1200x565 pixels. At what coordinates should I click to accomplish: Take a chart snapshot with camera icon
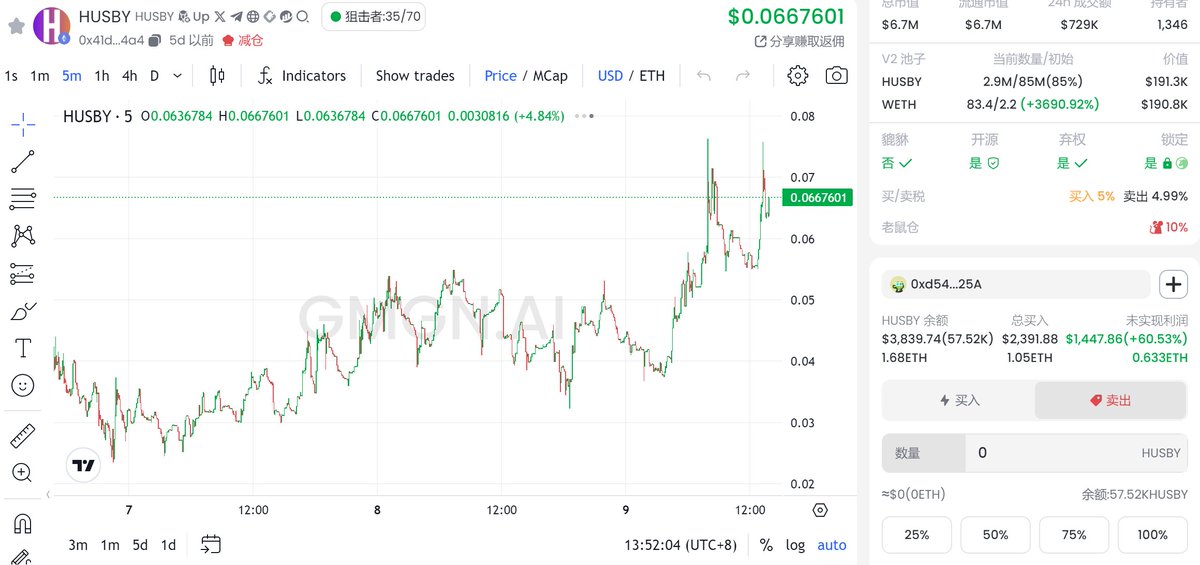(837, 75)
